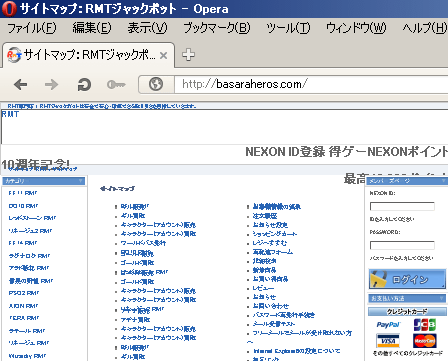Collapse the お支払い方法 panel header arrow
This screenshot has height=361, width=448.
click(442, 298)
